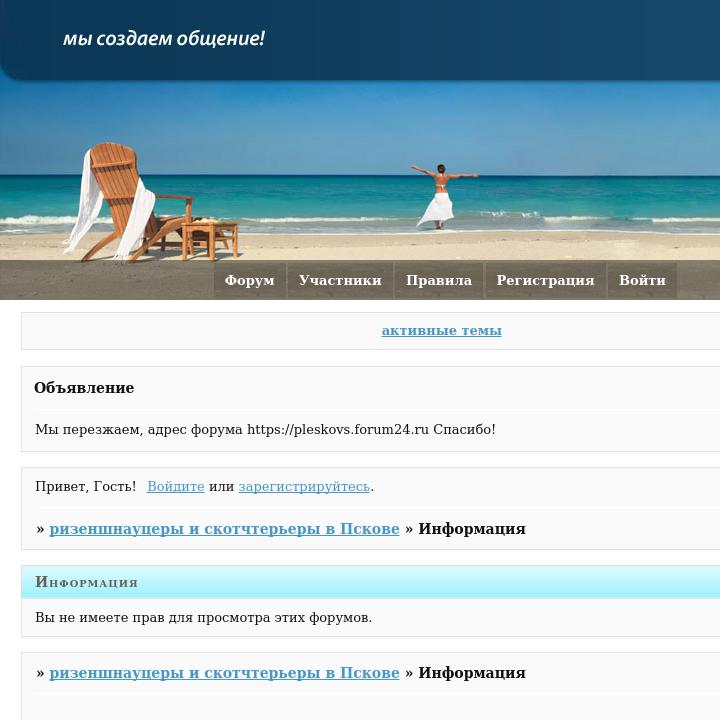Open upper breadcrumb link ризеншнауцеры и скотчтерьеры в Пскове
The height and width of the screenshot is (720, 720).
point(224,529)
